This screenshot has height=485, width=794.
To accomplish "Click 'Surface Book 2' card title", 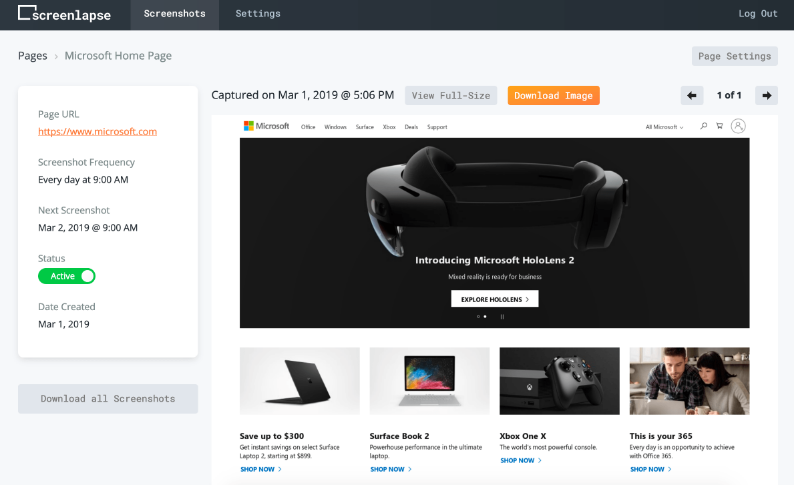I will [400, 436].
